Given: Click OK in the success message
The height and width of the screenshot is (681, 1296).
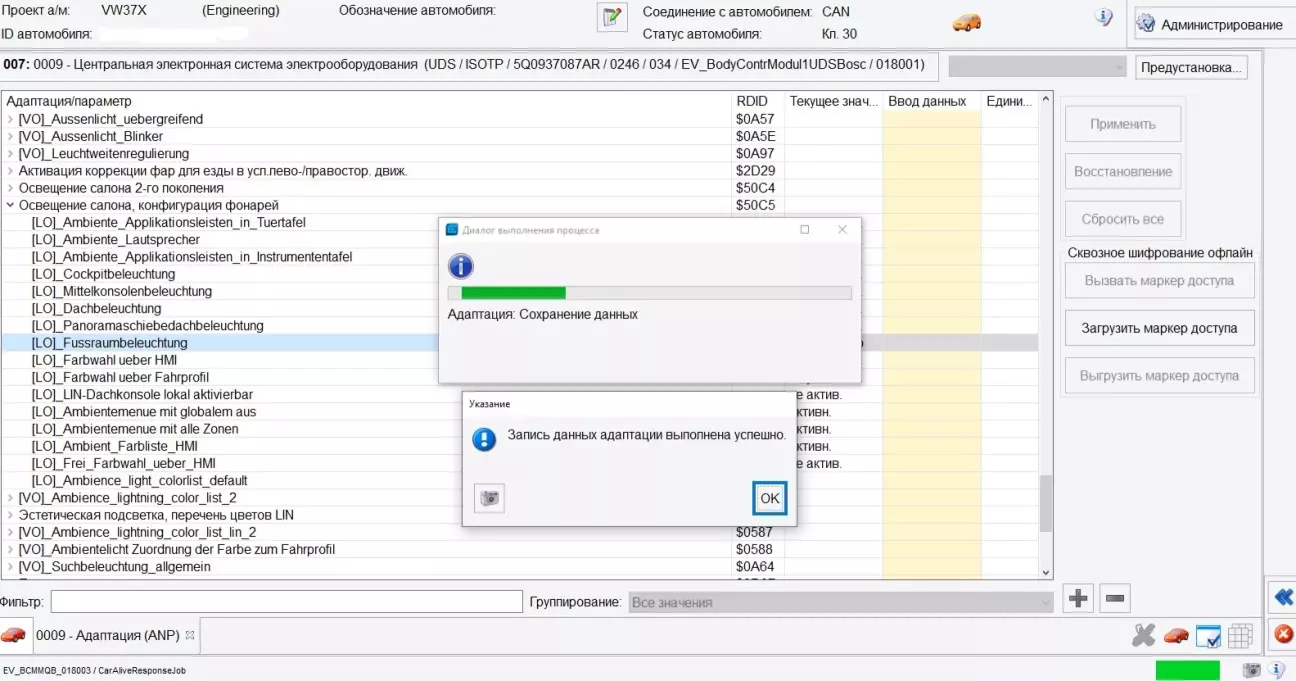Looking at the screenshot, I should [x=770, y=498].
